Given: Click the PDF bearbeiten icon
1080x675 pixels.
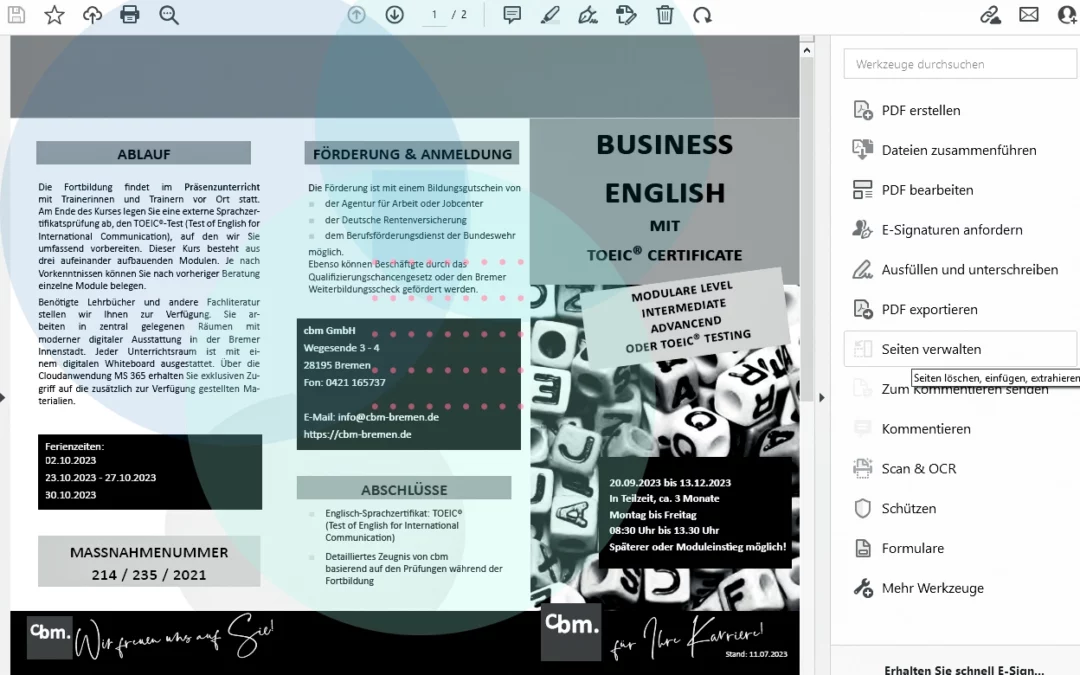Looking at the screenshot, I should [x=862, y=189].
